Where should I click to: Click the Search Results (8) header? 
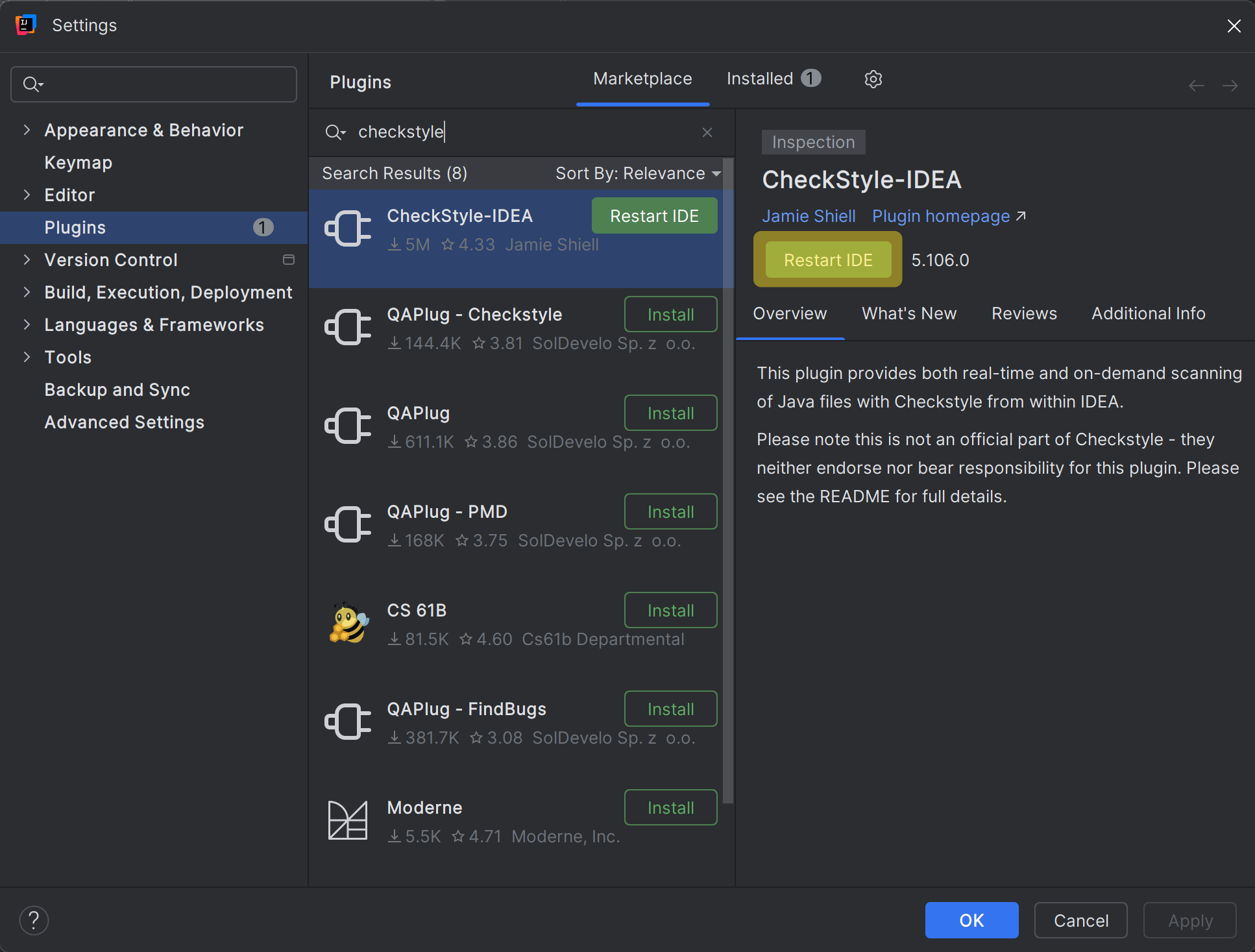point(395,173)
